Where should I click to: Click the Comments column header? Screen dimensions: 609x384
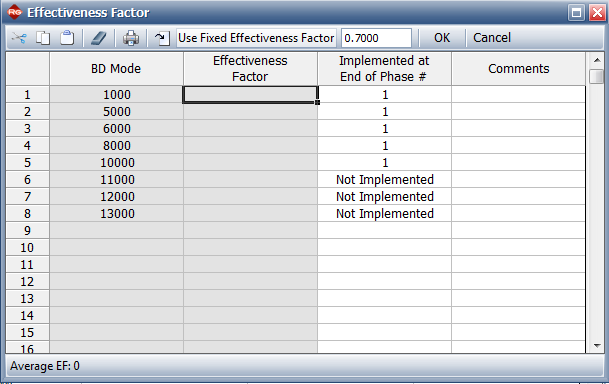point(519,69)
